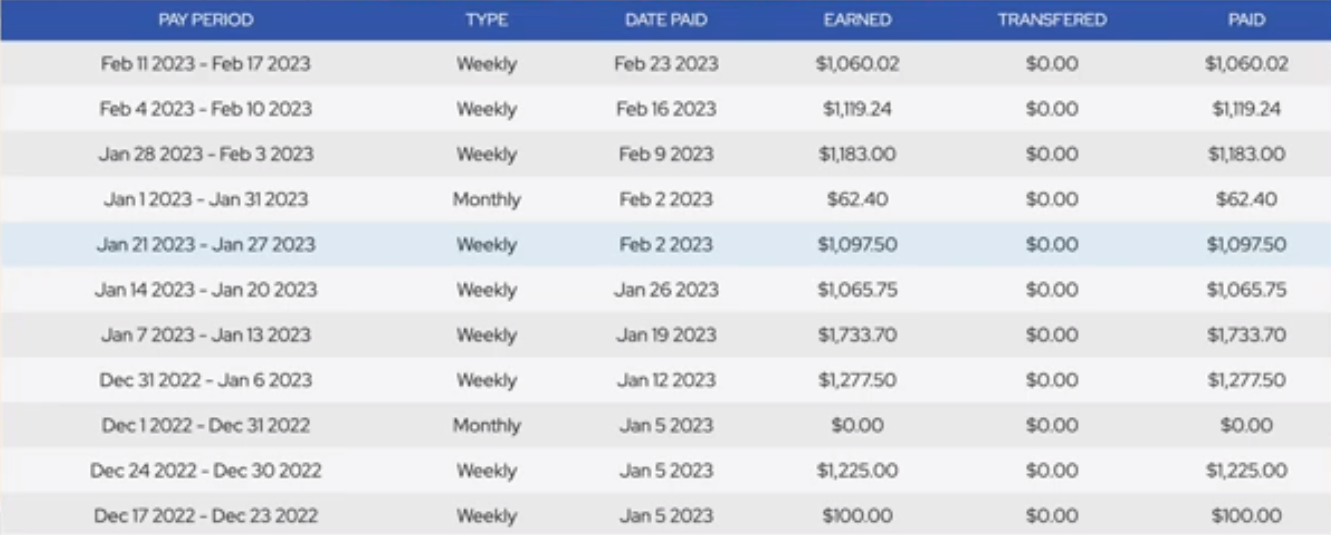The height and width of the screenshot is (535, 1331).
Task: Click the $1,225.00 paid amount
Action: click(x=1246, y=470)
